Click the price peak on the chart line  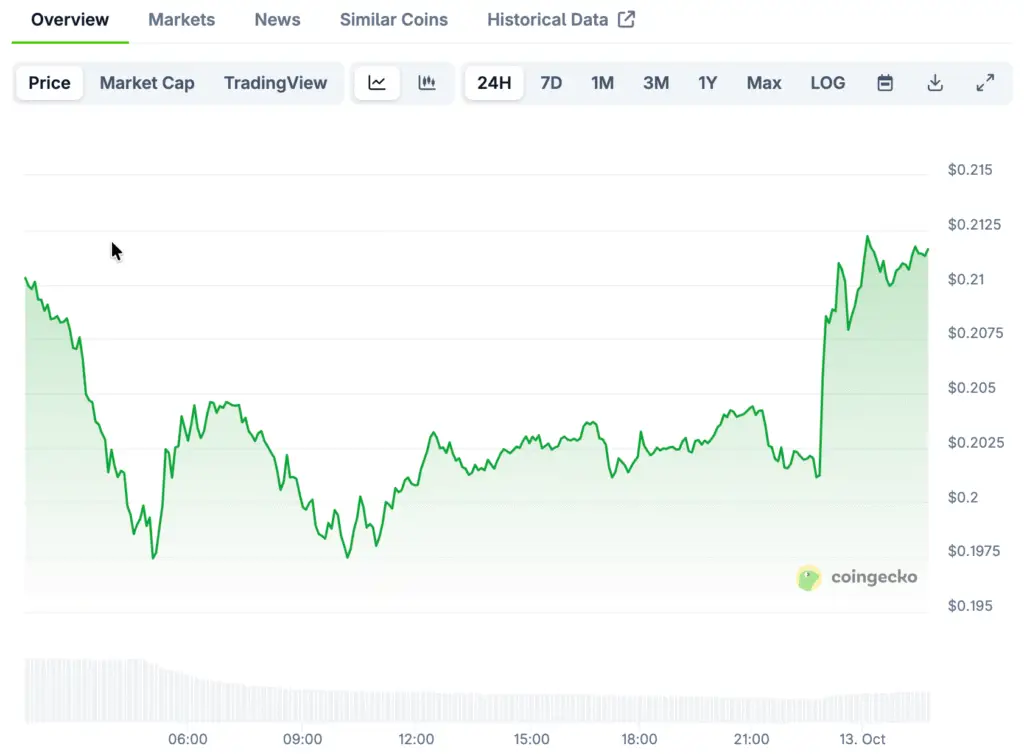click(867, 237)
